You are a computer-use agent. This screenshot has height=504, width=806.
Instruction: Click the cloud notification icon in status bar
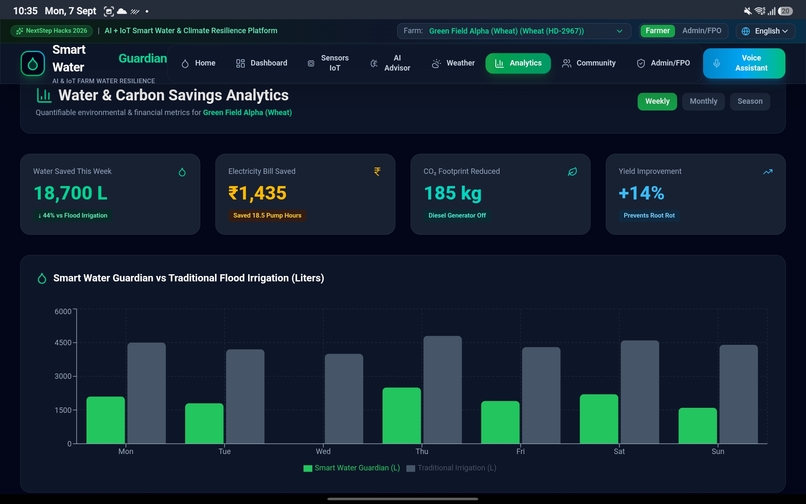pos(122,11)
